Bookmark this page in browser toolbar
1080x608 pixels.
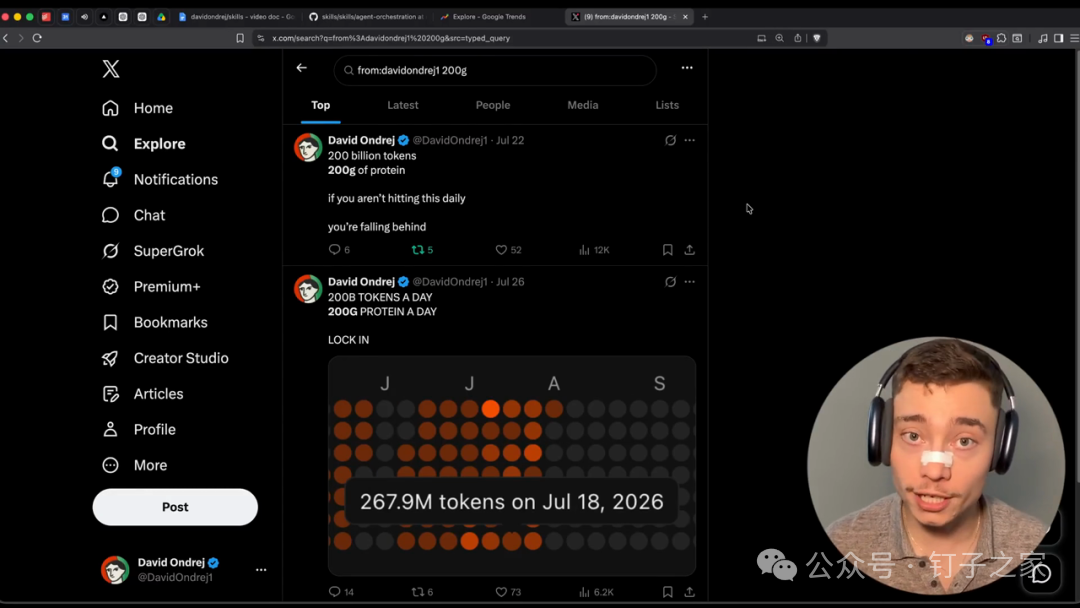click(240, 38)
